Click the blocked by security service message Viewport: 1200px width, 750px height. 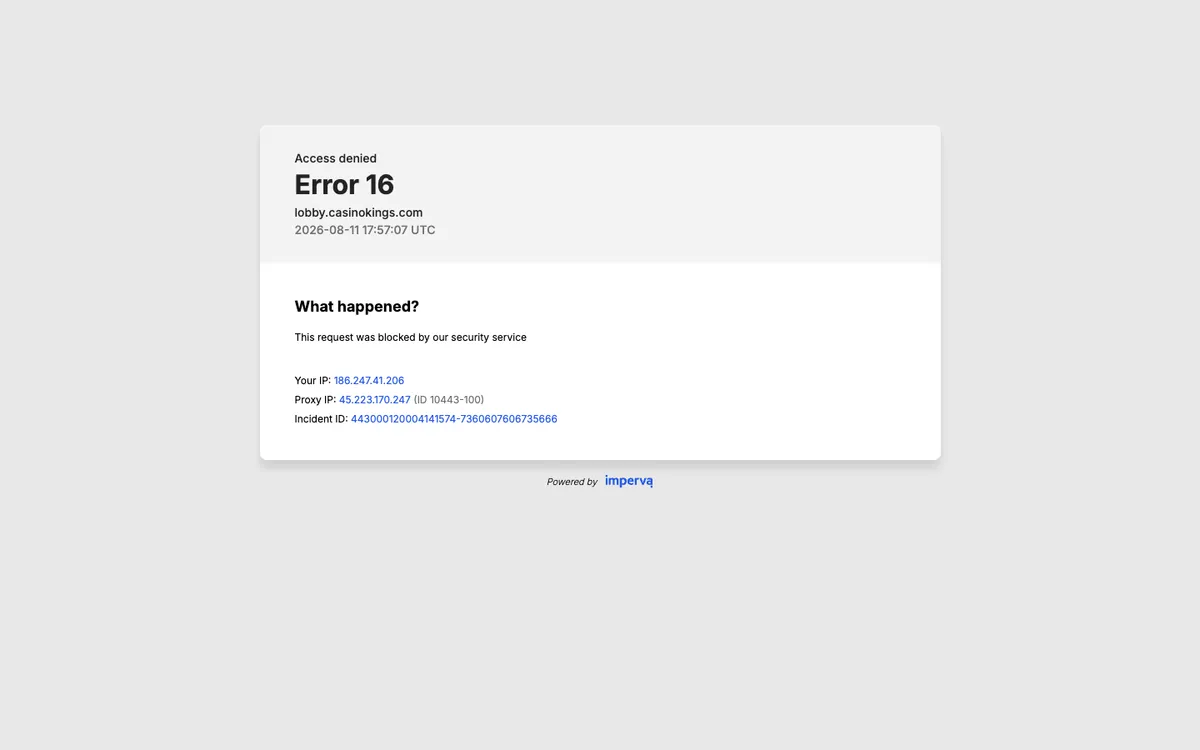[x=411, y=338]
